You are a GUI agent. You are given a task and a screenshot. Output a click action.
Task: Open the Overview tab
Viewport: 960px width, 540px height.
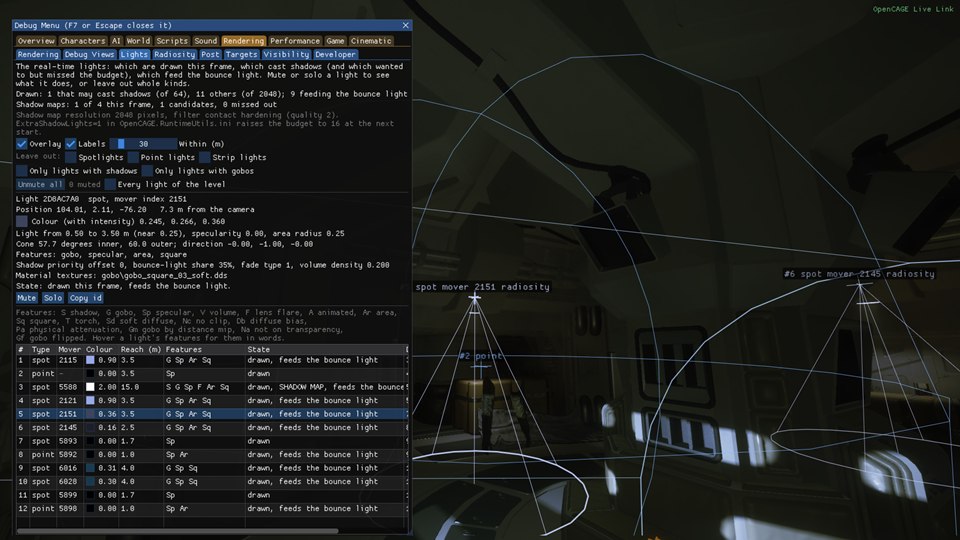pos(36,41)
